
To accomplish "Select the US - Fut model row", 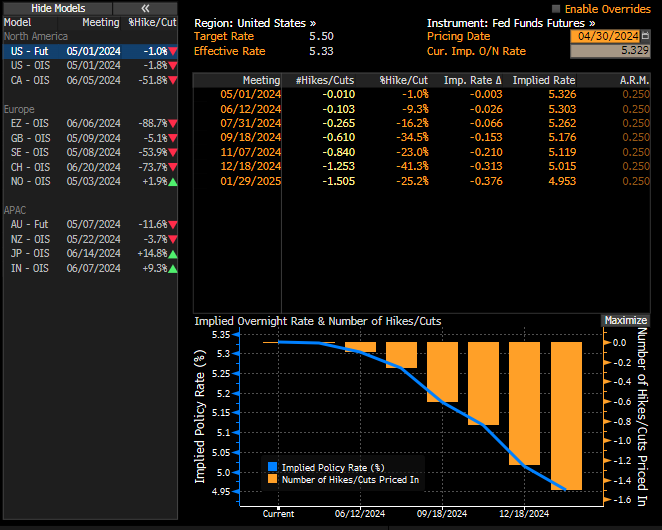I will pyautogui.click(x=30, y=51).
